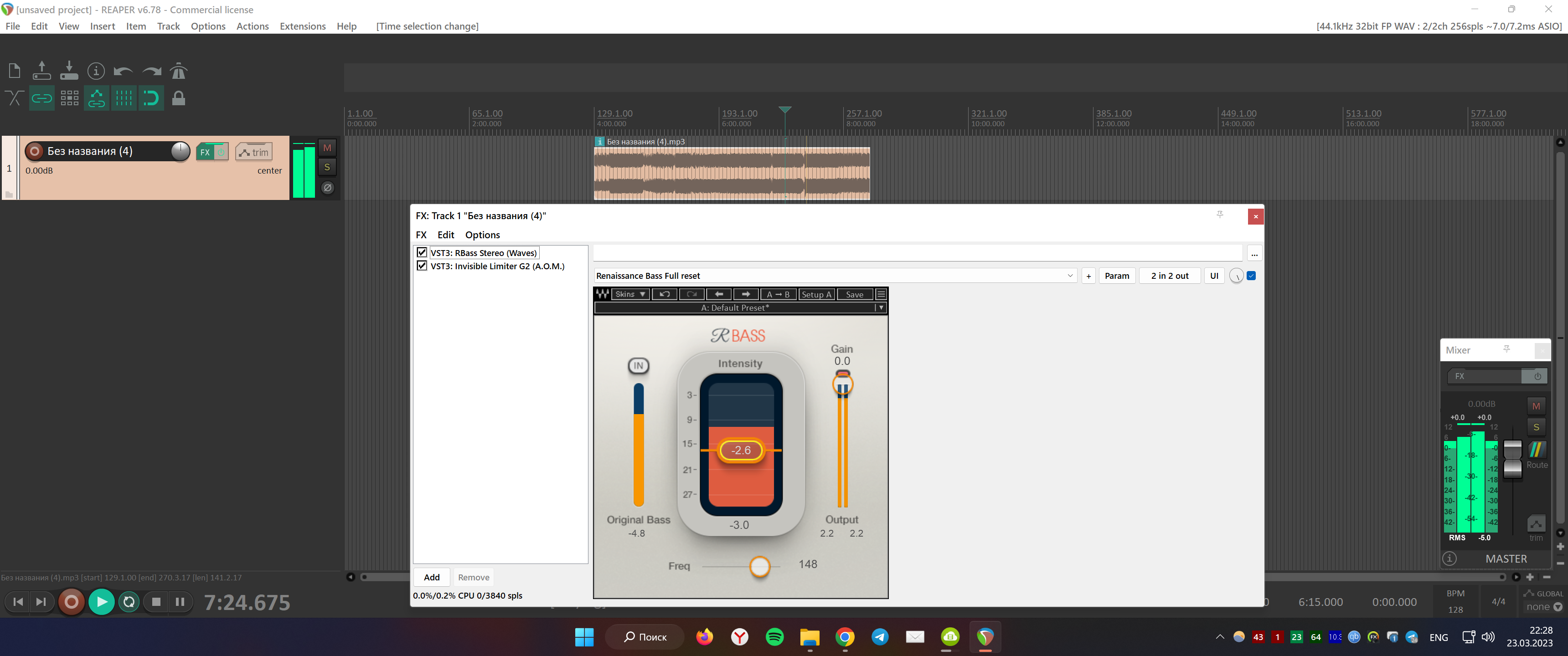
Task: Mute track 1 with M button
Action: pos(327,148)
